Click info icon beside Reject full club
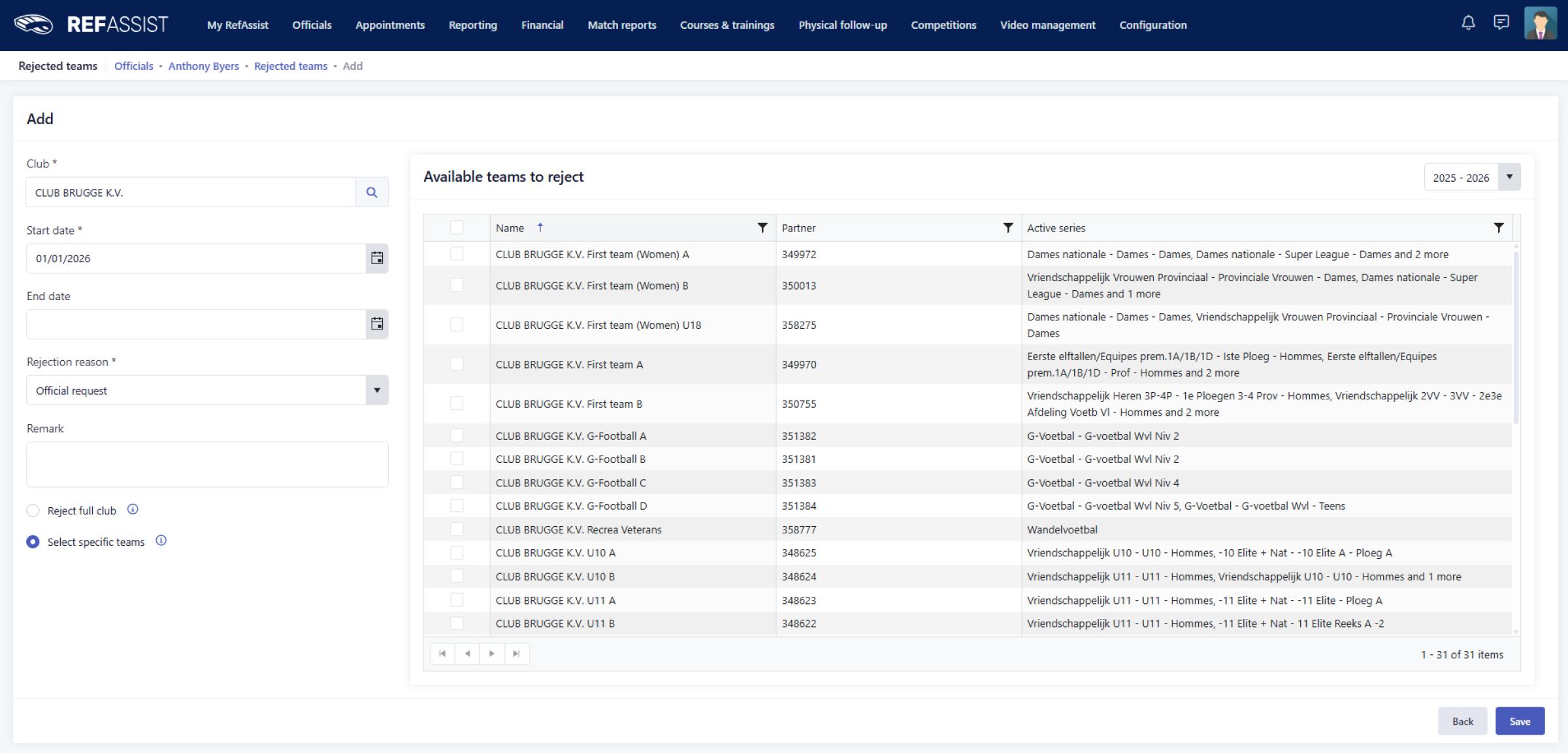This screenshot has height=753, width=1568. click(133, 509)
